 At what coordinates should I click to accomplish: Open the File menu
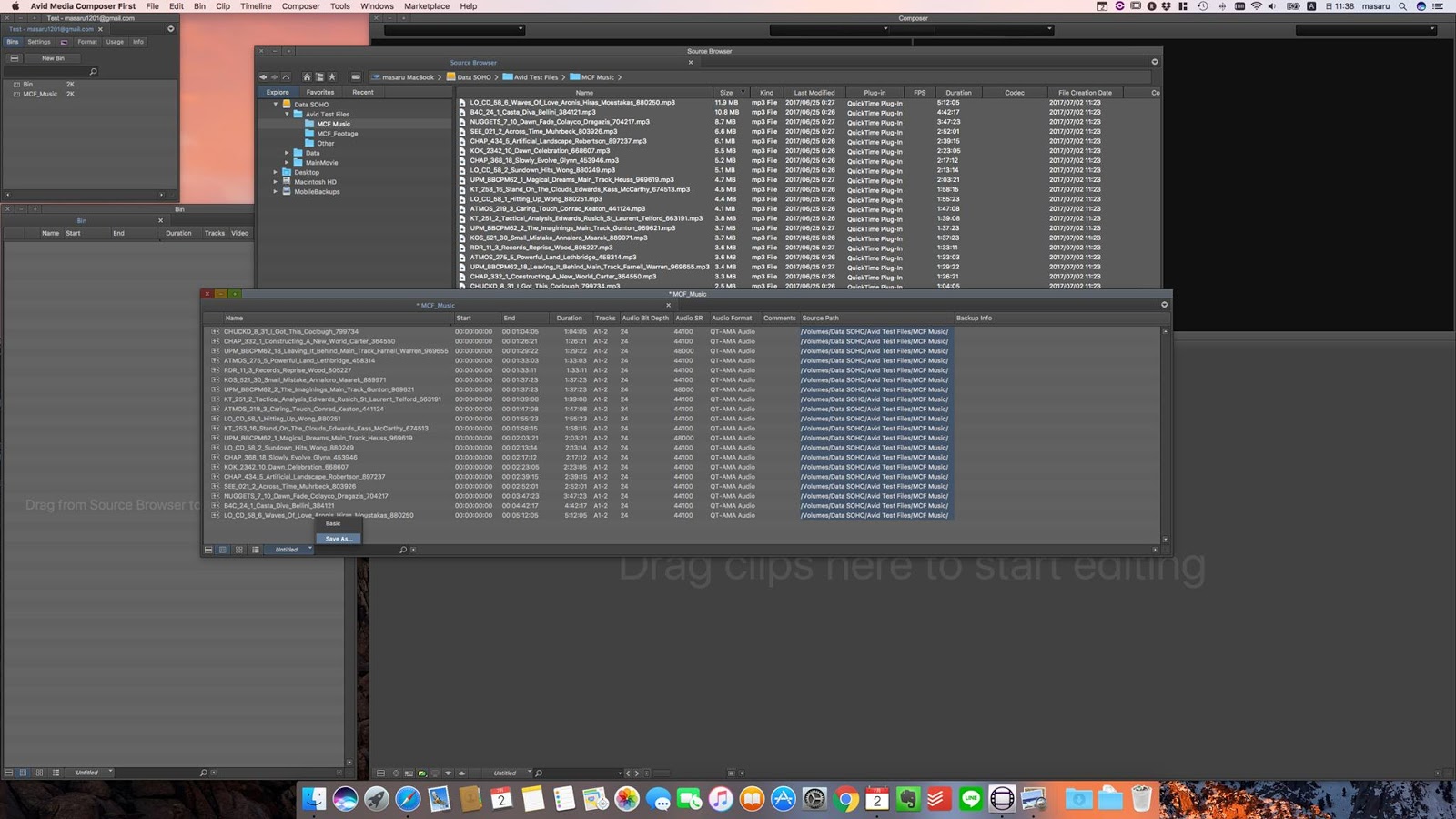click(x=152, y=6)
